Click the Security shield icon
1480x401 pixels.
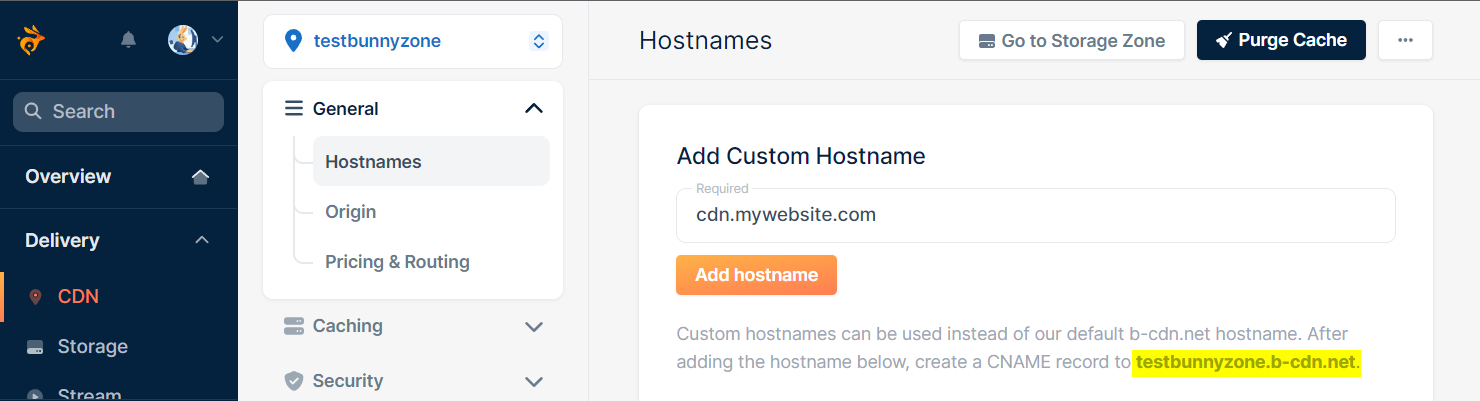pyautogui.click(x=294, y=381)
